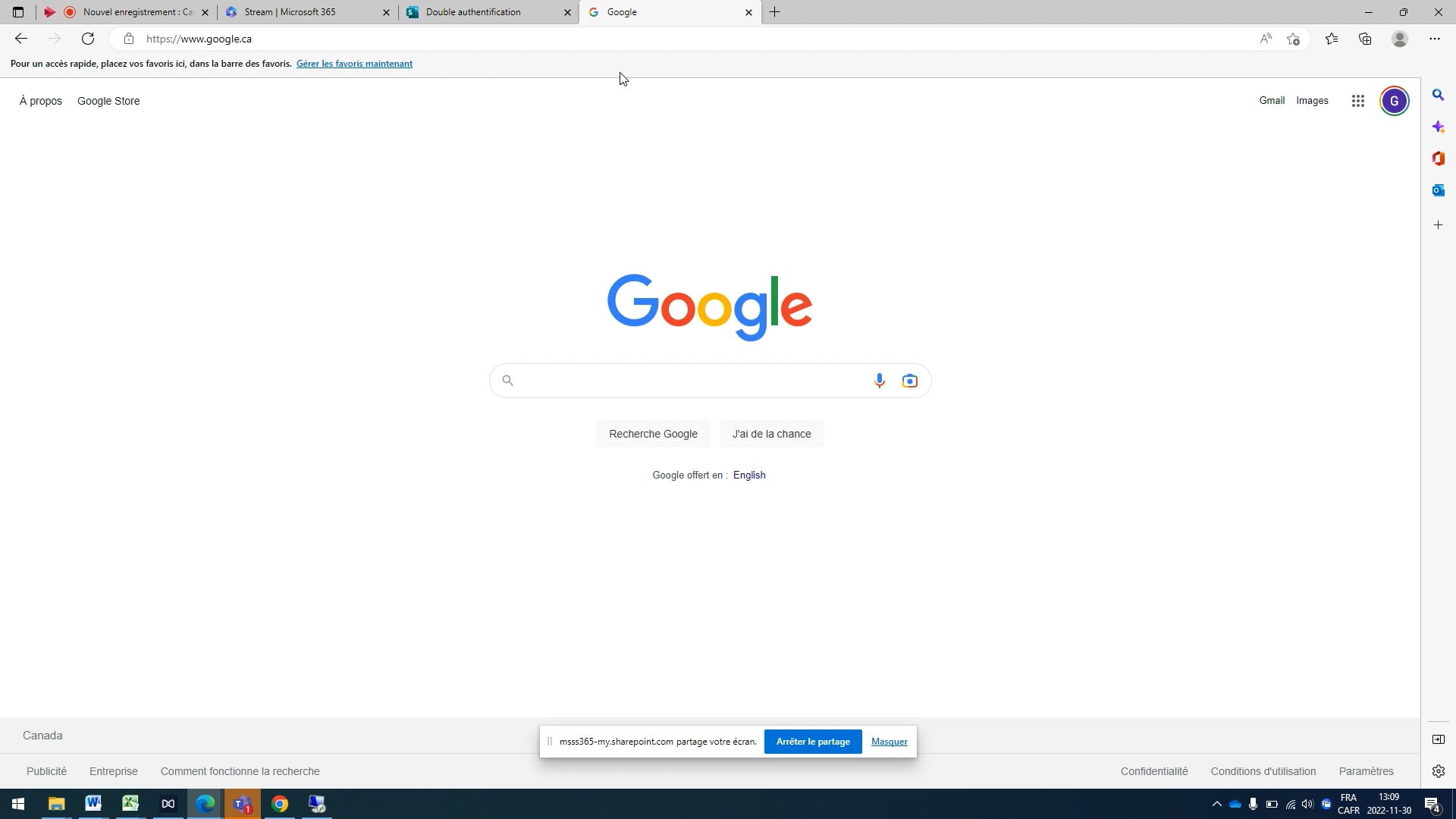Screen dimensions: 1456x819
Task: Click the Edge sidebar search icon
Action: [1438, 95]
